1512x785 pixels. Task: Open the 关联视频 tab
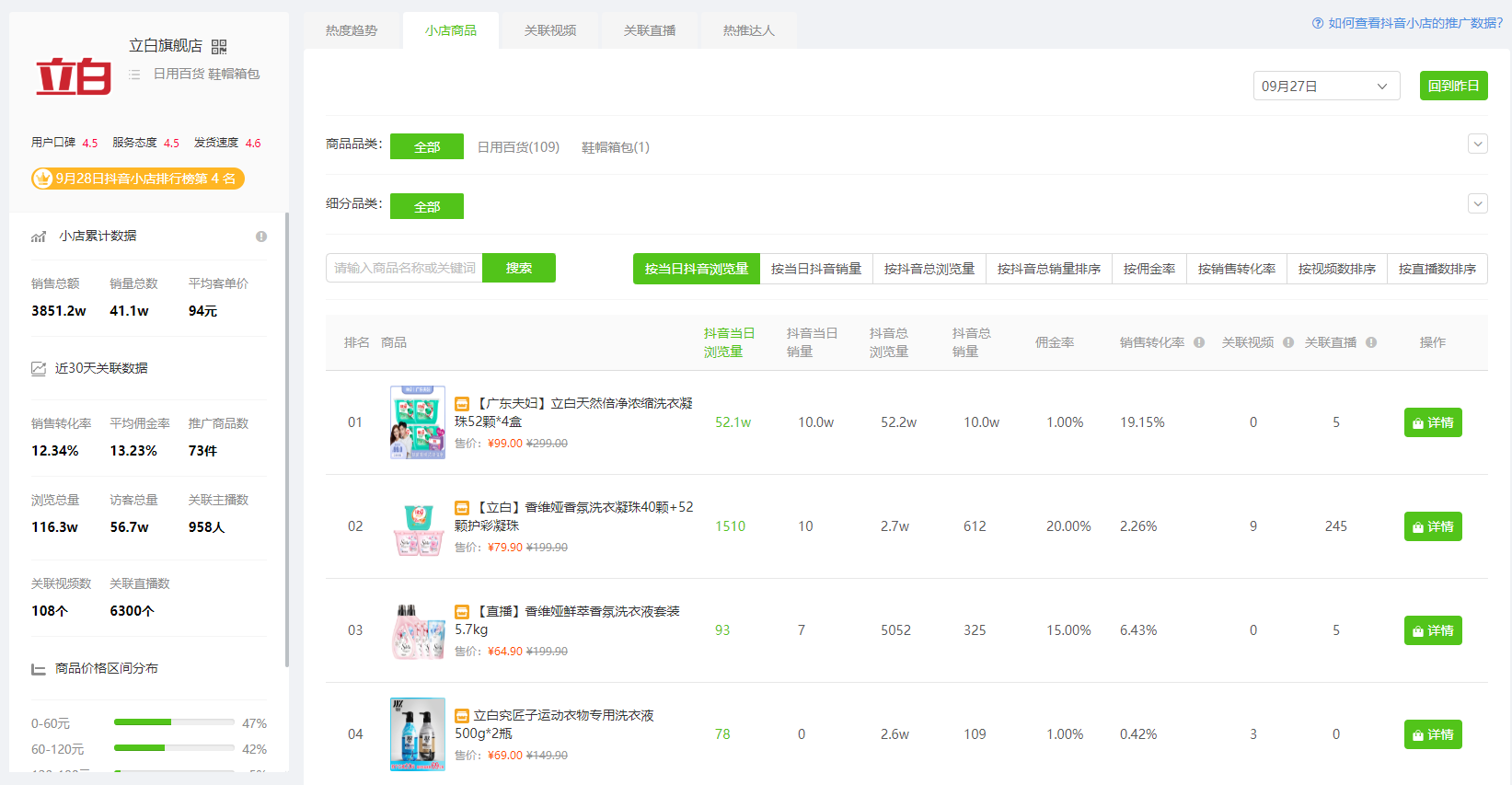[550, 30]
